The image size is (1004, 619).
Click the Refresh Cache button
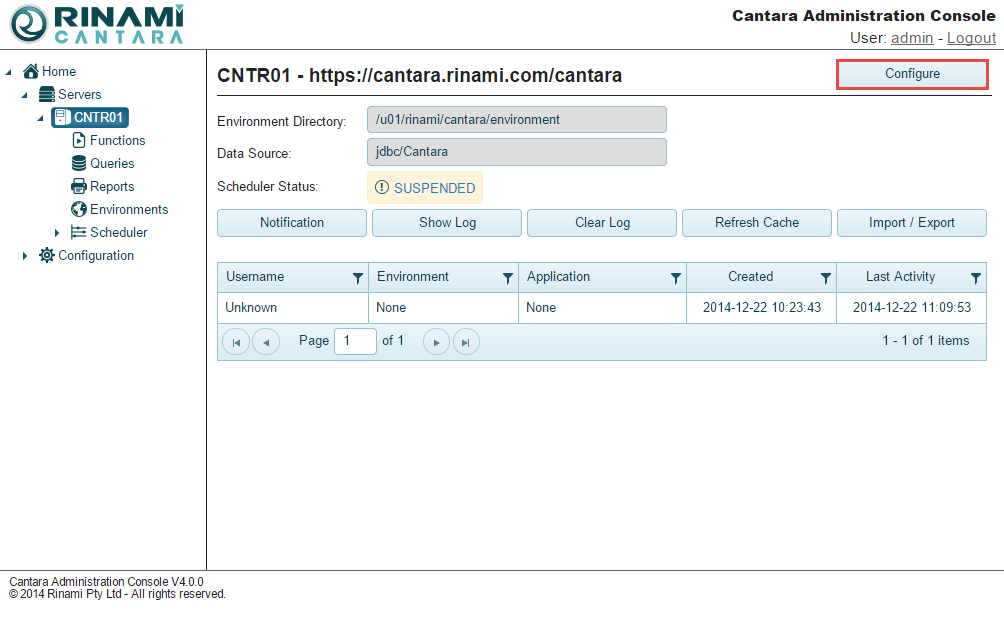tap(756, 223)
